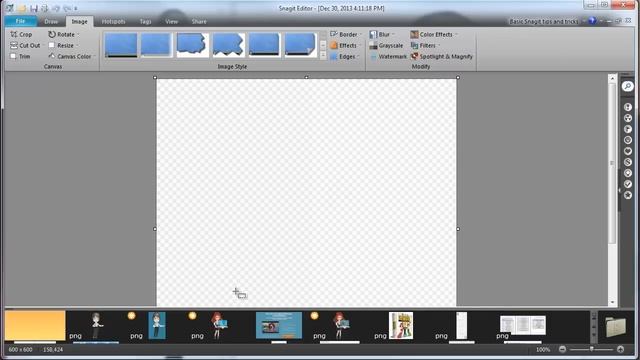640x360 pixels.
Task: Choose the Trim canvas option
Action: pyautogui.click(x=20, y=57)
